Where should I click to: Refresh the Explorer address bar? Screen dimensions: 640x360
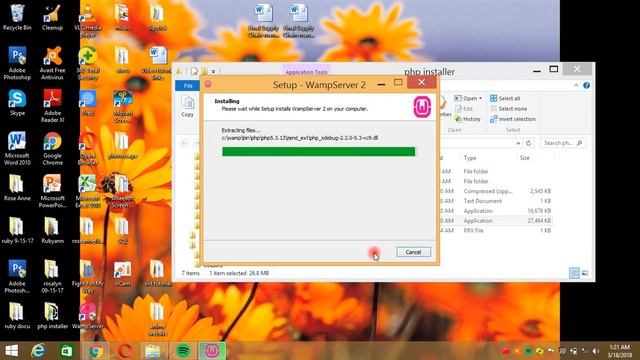[529, 143]
